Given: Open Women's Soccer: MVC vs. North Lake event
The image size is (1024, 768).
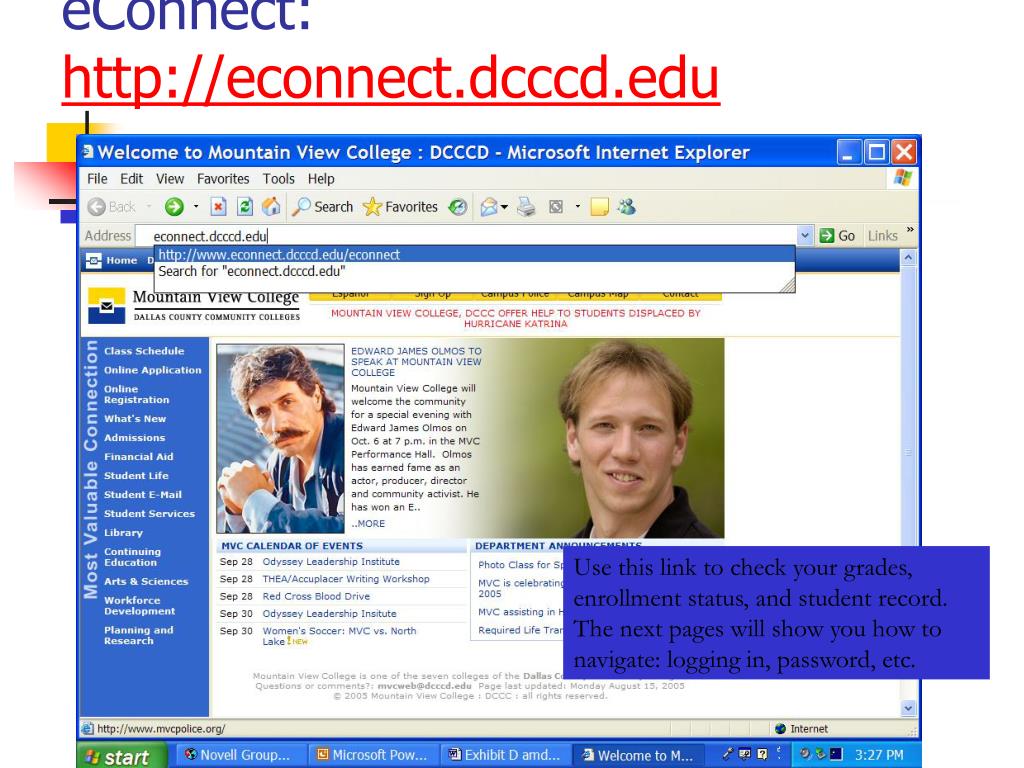Looking at the screenshot, I should point(339,636).
